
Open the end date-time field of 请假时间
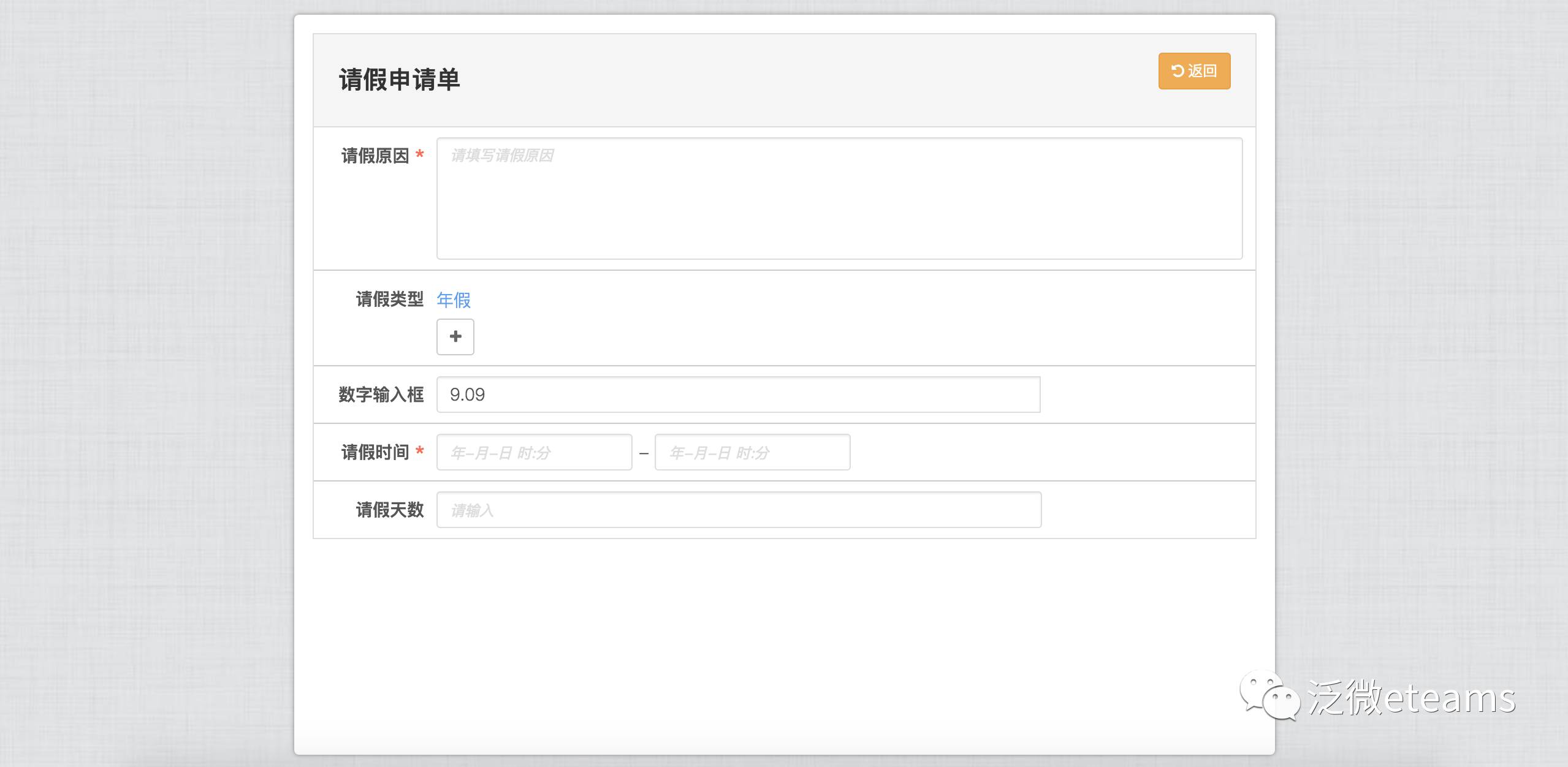752,453
